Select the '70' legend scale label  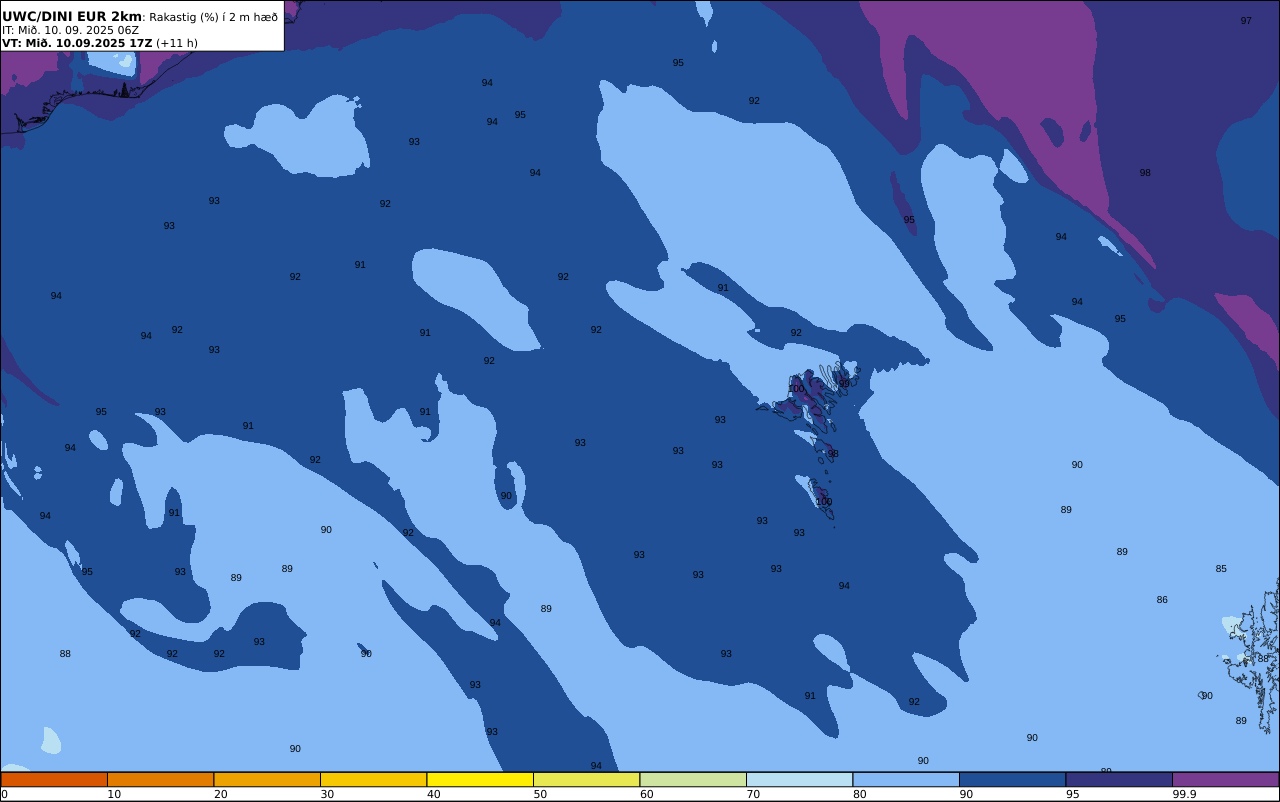pos(753,794)
